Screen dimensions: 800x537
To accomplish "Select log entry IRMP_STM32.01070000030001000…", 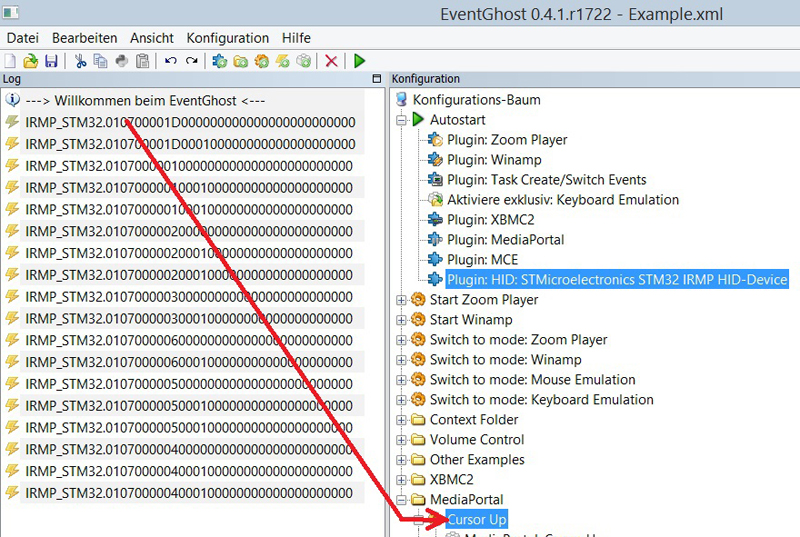I will click(189, 319).
